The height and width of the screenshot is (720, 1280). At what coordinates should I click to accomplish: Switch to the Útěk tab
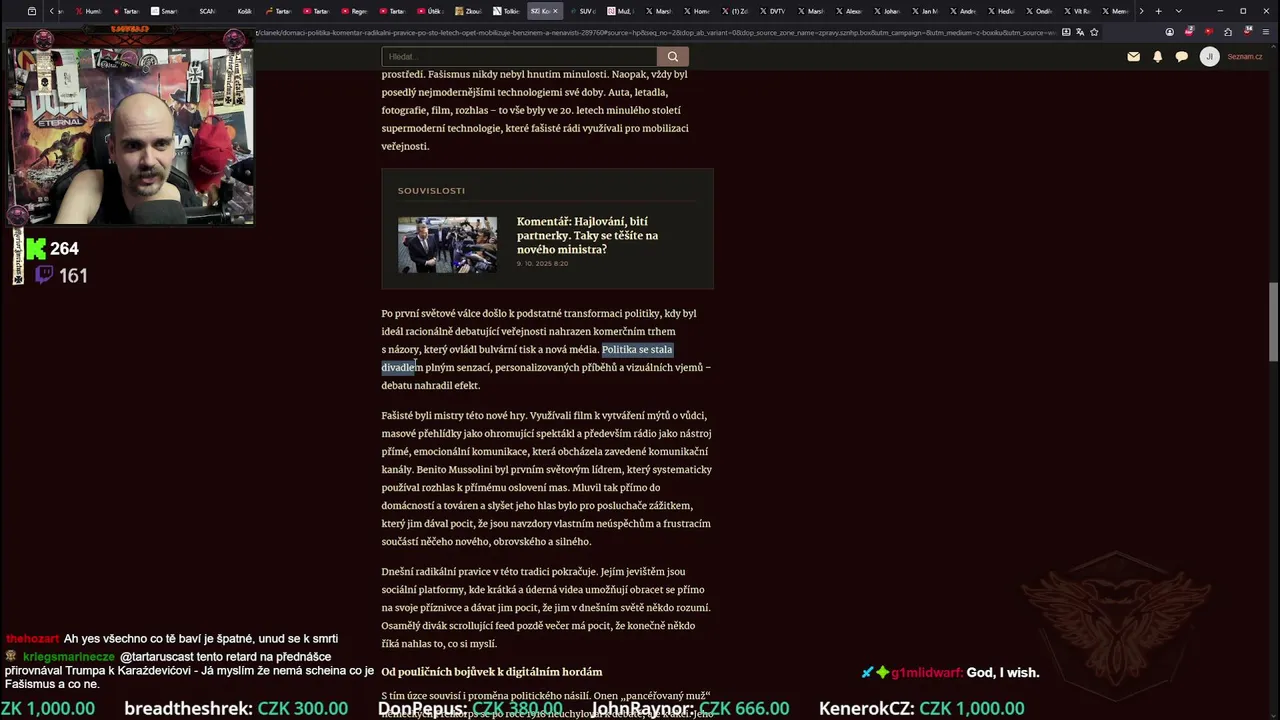(x=431, y=11)
